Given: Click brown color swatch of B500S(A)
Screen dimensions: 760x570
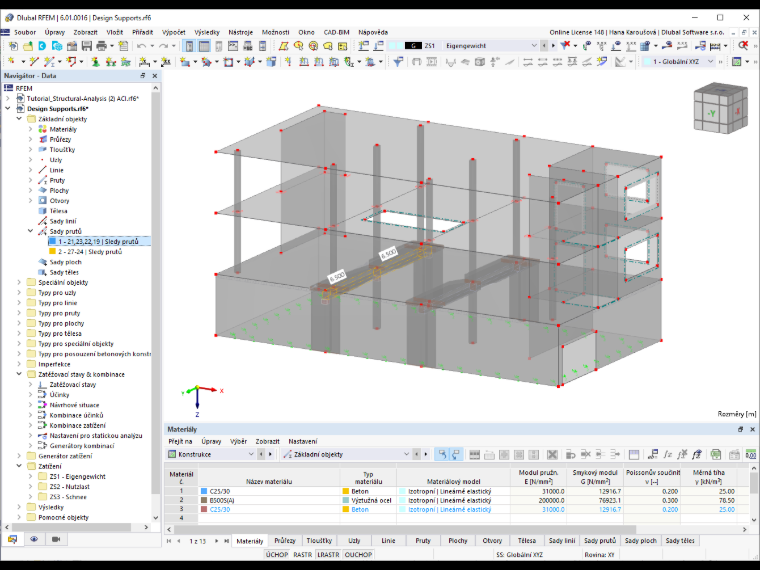Looking at the screenshot, I should tap(204, 500).
